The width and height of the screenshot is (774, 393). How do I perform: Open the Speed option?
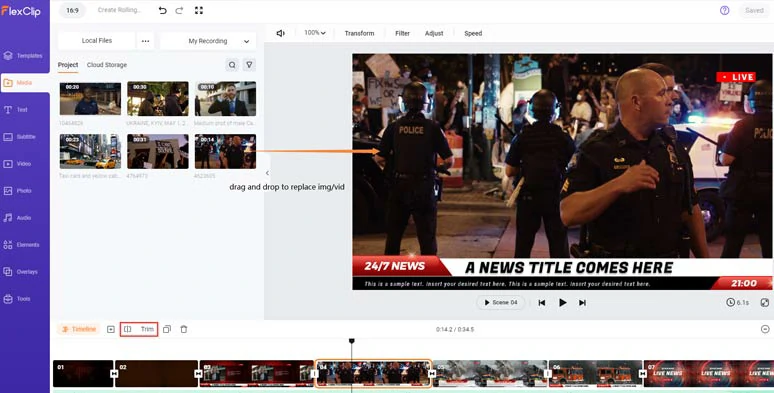point(473,33)
